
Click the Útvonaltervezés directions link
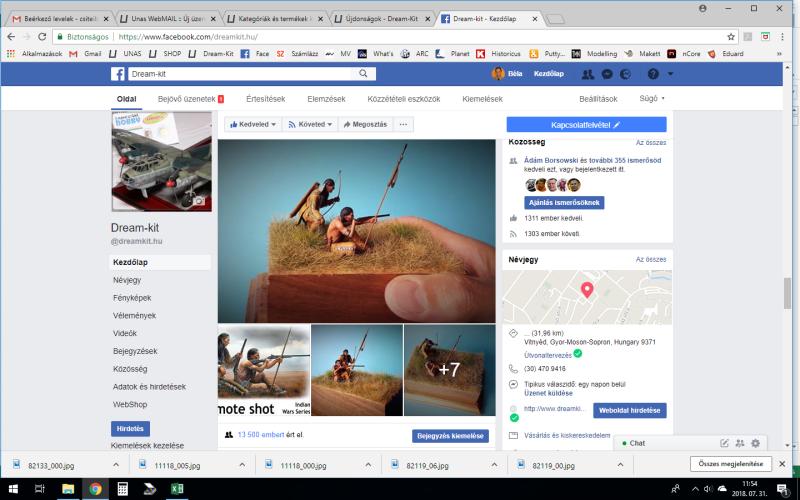click(x=548, y=355)
